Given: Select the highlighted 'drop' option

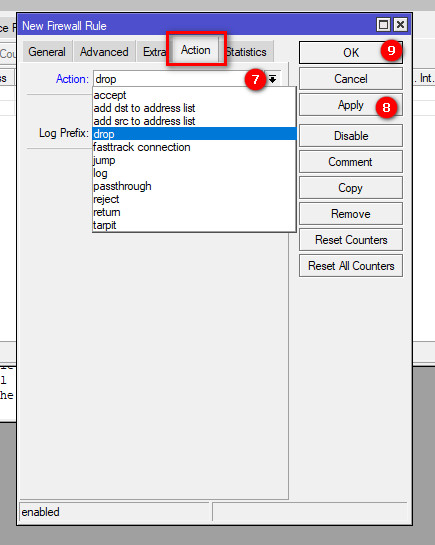Looking at the screenshot, I should point(195,134).
